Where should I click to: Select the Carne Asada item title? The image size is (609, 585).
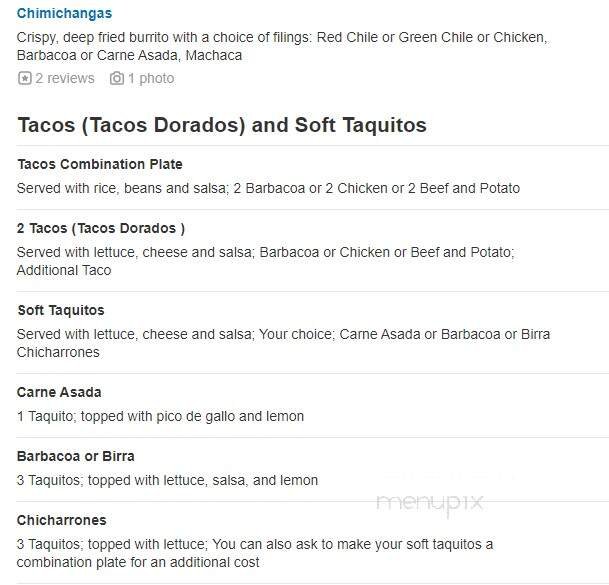[59, 392]
